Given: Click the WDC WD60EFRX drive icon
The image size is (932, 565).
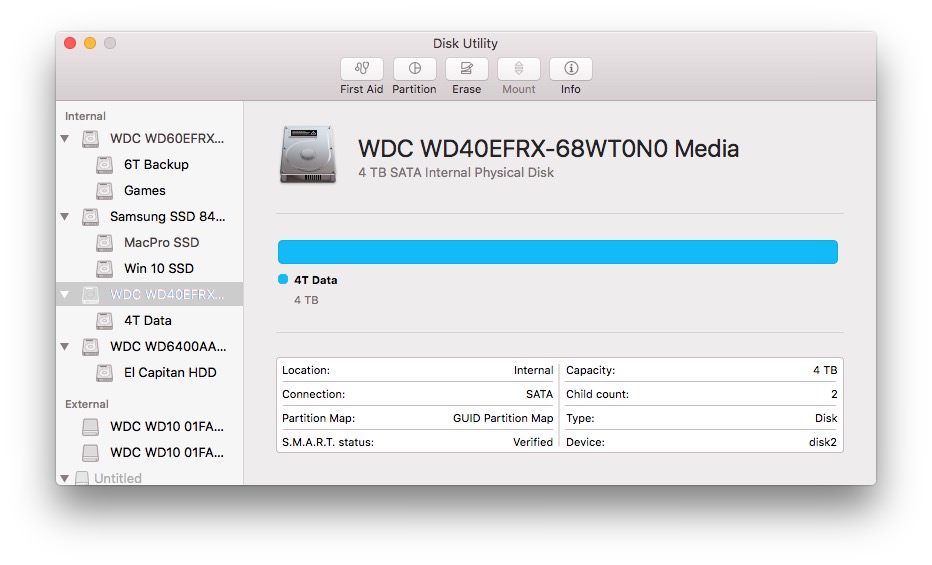Looking at the screenshot, I should click(90, 138).
